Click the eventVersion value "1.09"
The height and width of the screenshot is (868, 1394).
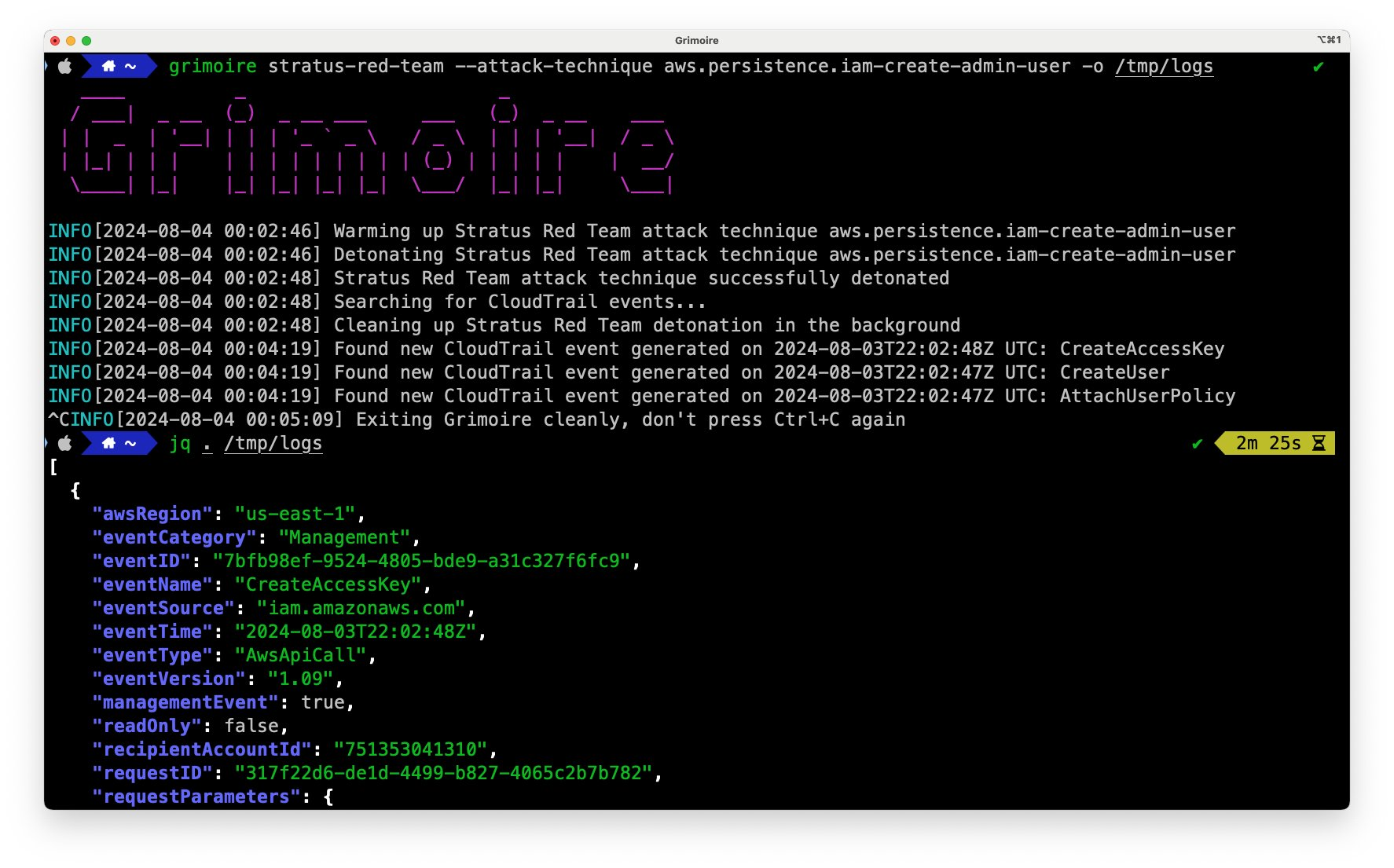coord(300,679)
